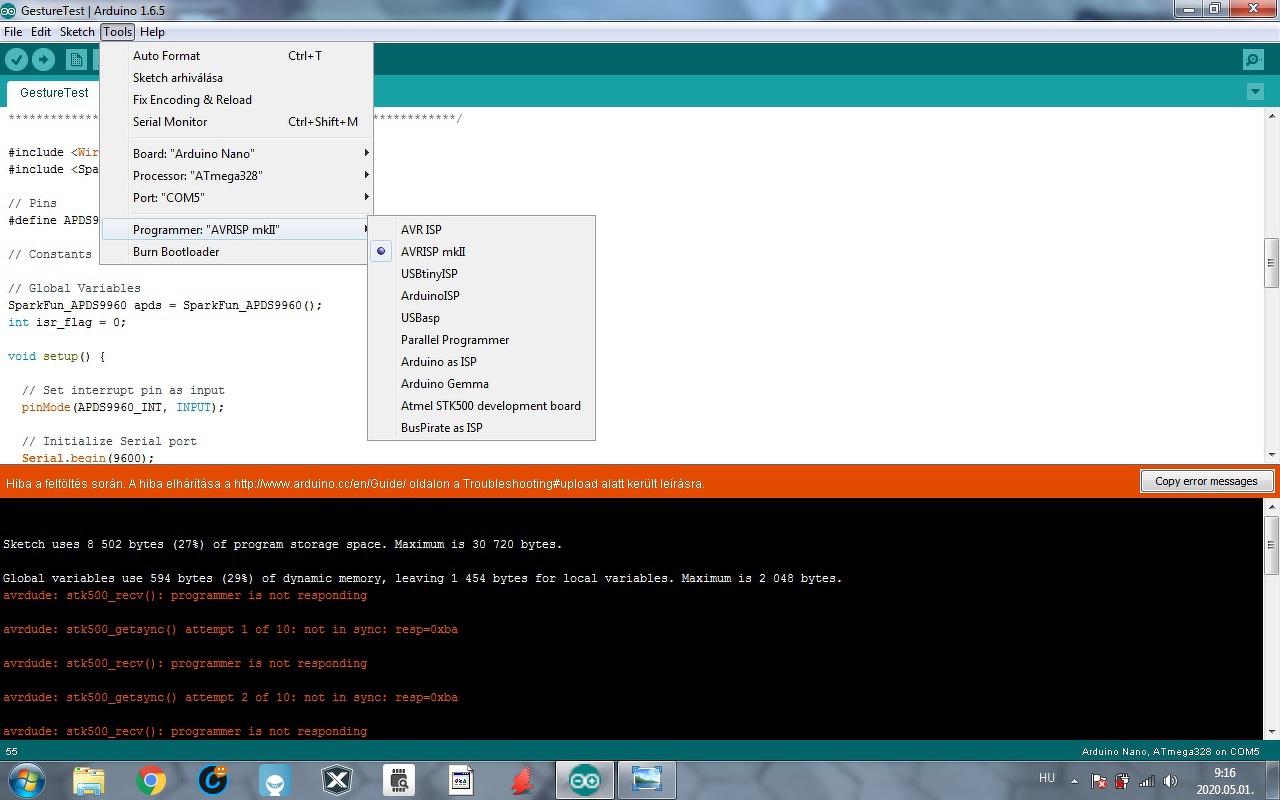This screenshot has height=800, width=1280.
Task: Expand the Board: "Arduino Nano" submenu
Action: click(x=237, y=154)
